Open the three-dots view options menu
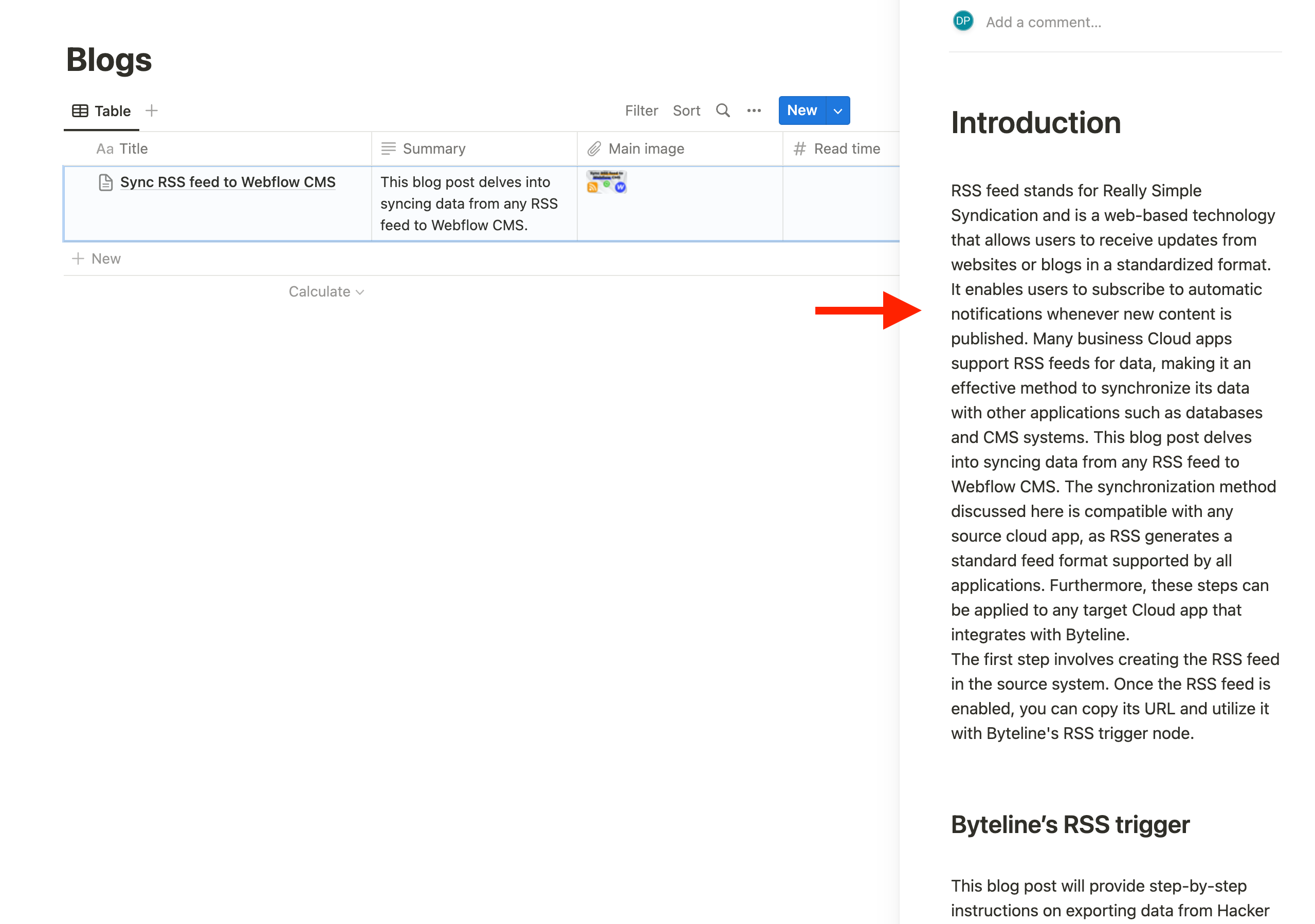The height and width of the screenshot is (924, 1315). click(x=754, y=110)
